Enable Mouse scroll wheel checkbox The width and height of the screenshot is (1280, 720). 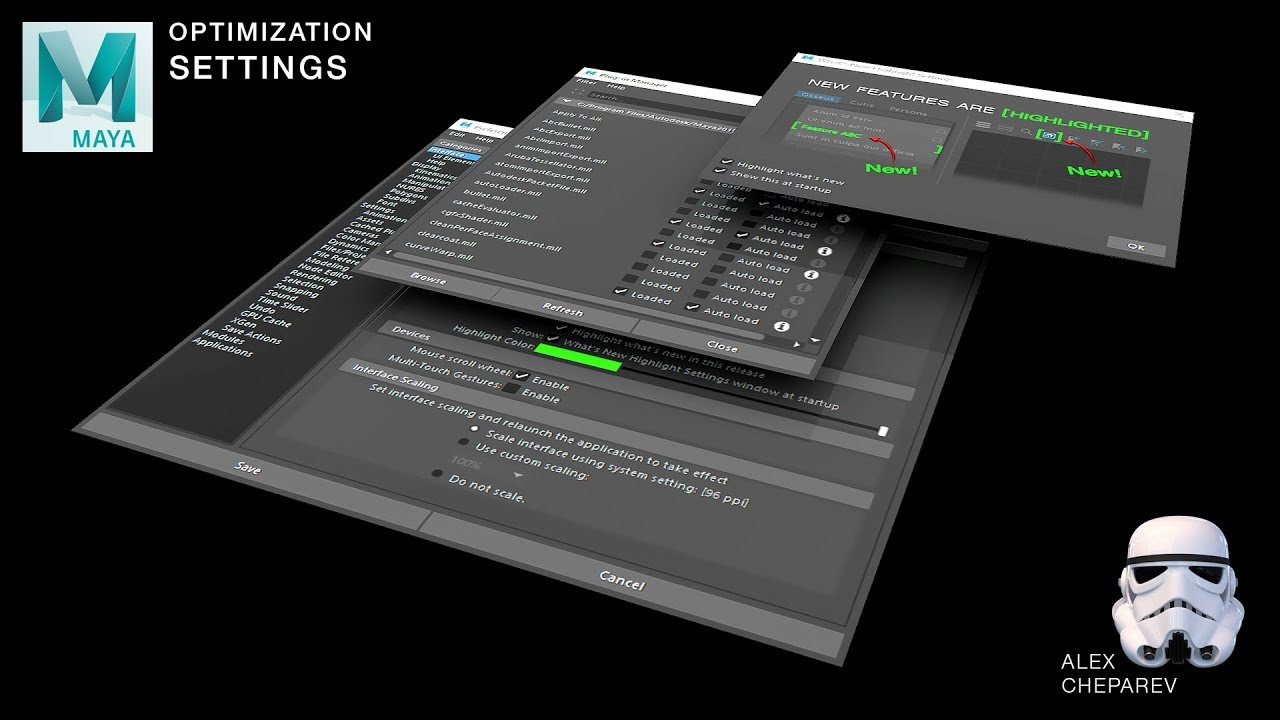(521, 376)
